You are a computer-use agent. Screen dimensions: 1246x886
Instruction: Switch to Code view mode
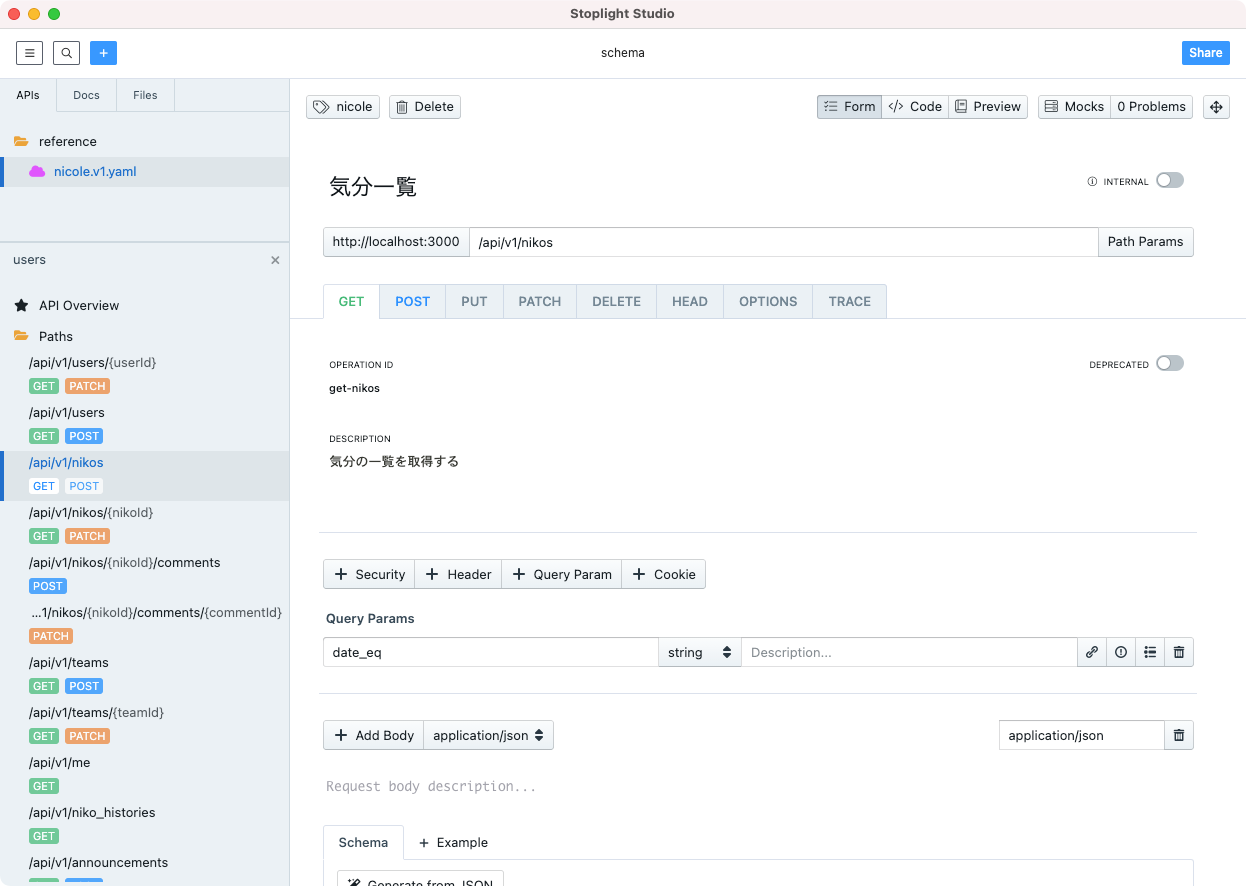click(915, 107)
